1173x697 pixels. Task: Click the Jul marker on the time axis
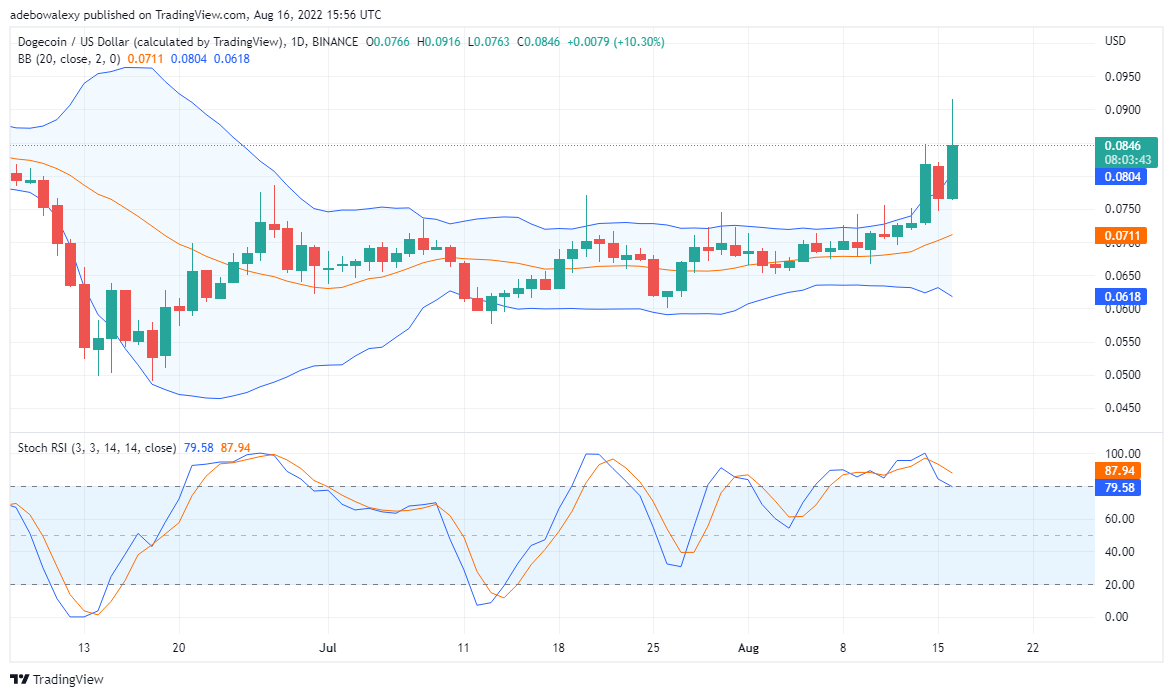(328, 648)
